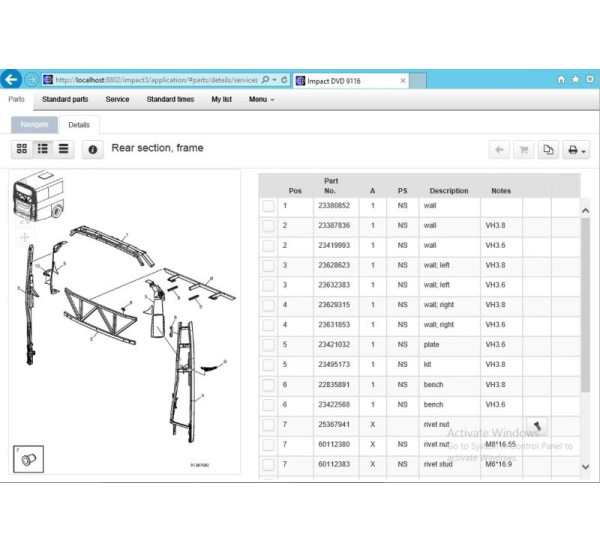600x553 pixels.
Task: Click the copy documents icon
Action: (x=548, y=150)
